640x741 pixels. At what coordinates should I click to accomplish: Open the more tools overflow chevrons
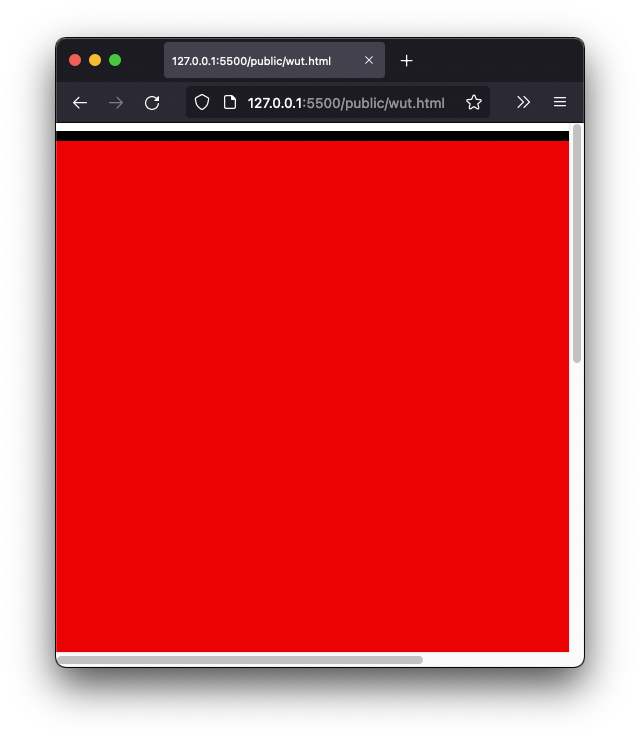click(x=523, y=102)
